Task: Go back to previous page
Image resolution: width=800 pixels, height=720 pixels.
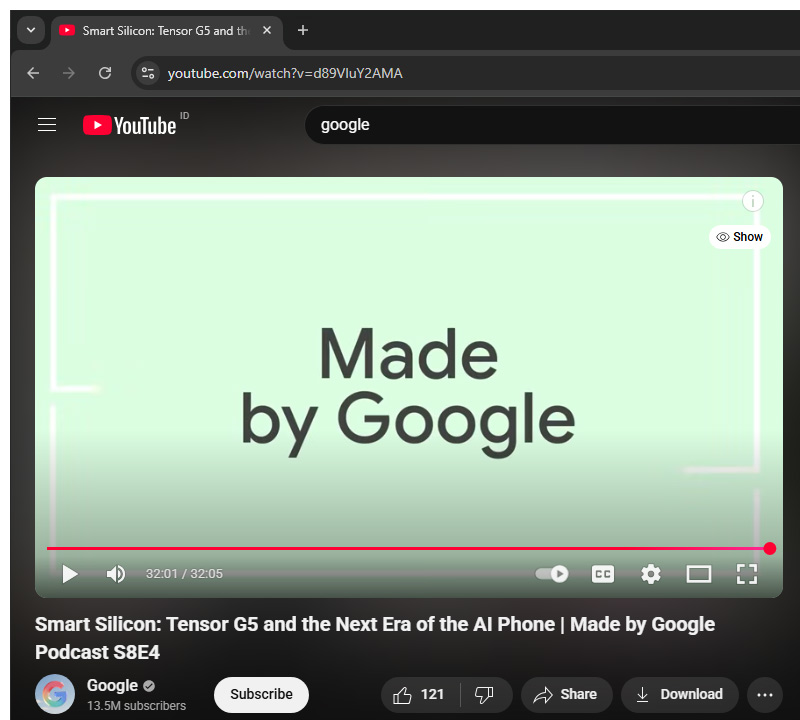Action: click(34, 73)
